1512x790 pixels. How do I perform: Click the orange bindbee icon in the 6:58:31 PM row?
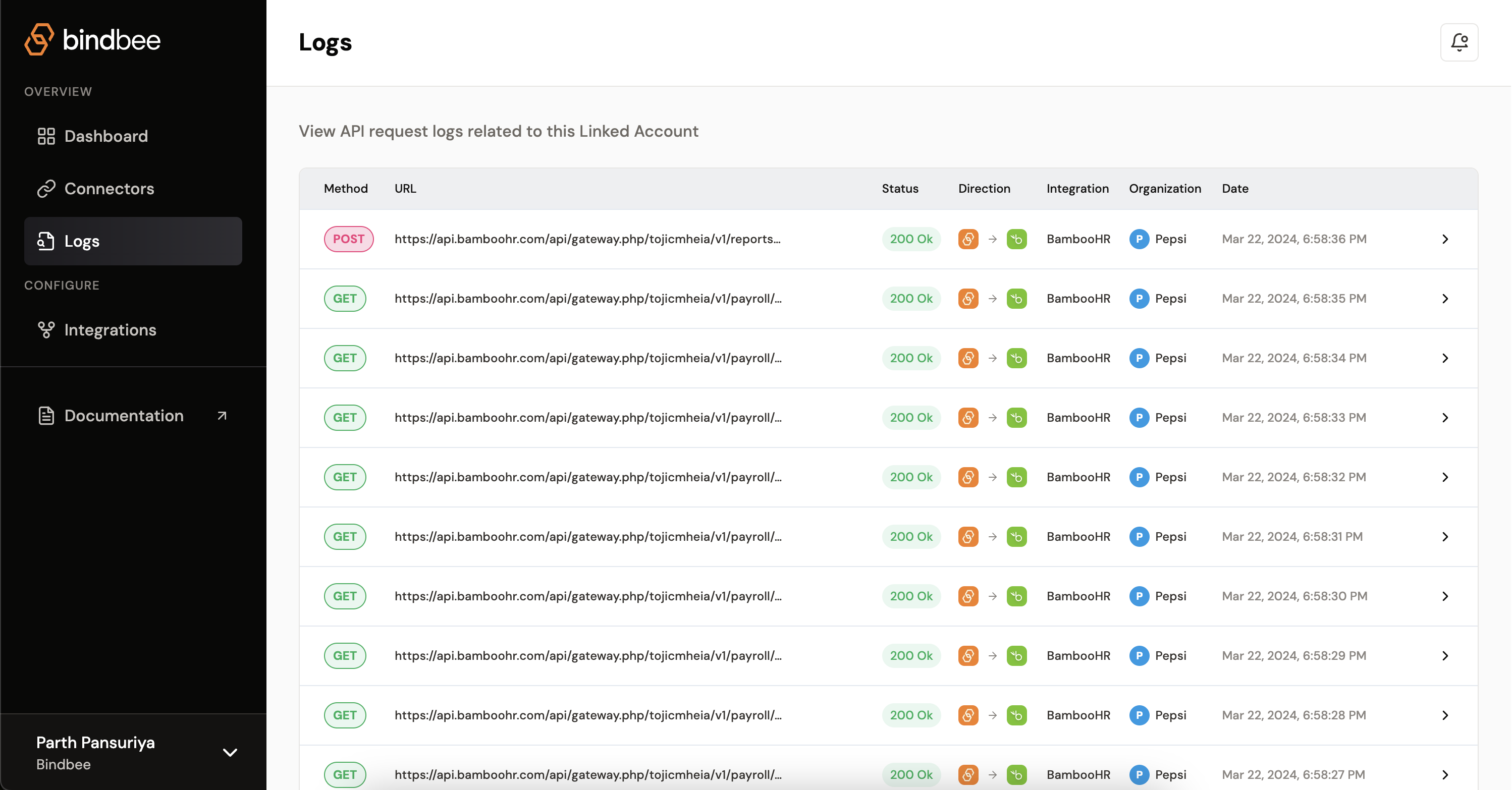(968, 536)
